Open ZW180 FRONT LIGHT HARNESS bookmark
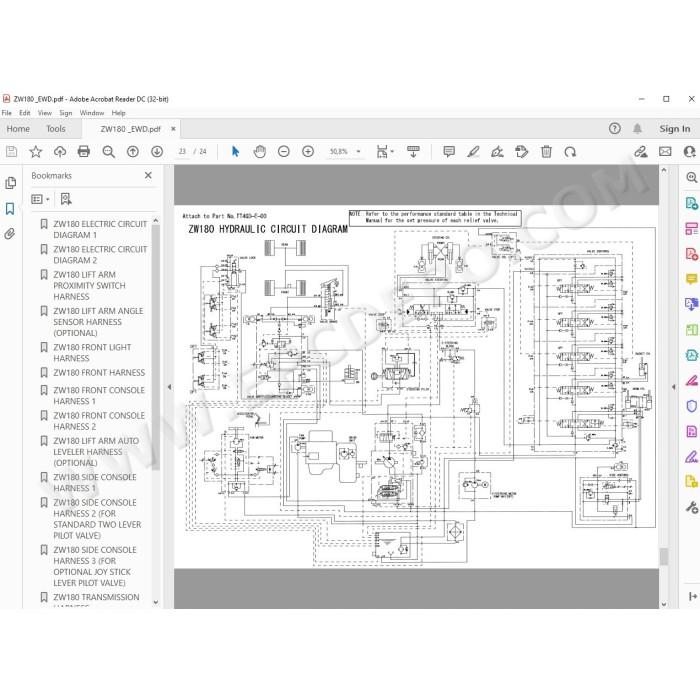The height and width of the screenshot is (700, 700). pyautogui.click(x=92, y=353)
